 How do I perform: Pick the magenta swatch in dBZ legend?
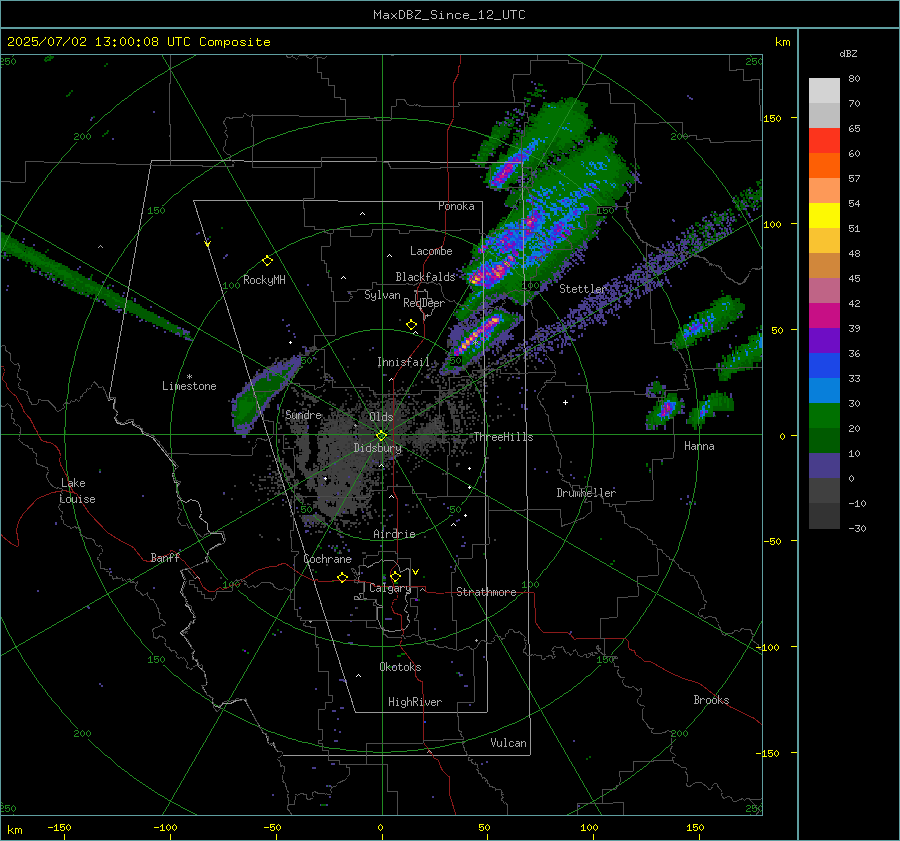pyautogui.click(x=824, y=316)
